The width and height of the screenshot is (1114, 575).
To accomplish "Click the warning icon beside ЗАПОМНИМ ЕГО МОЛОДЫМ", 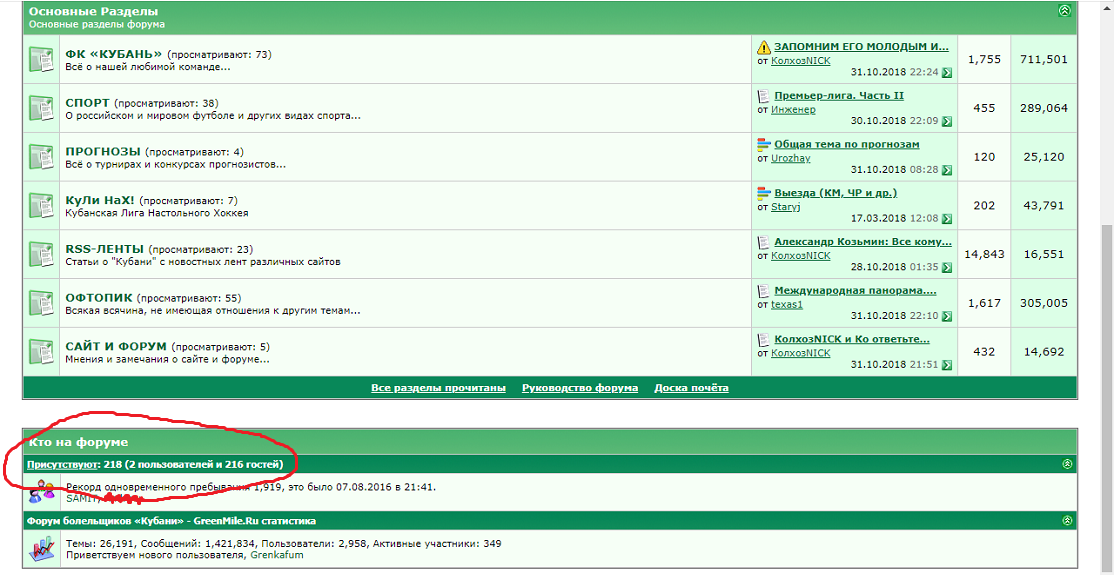I will click(764, 47).
